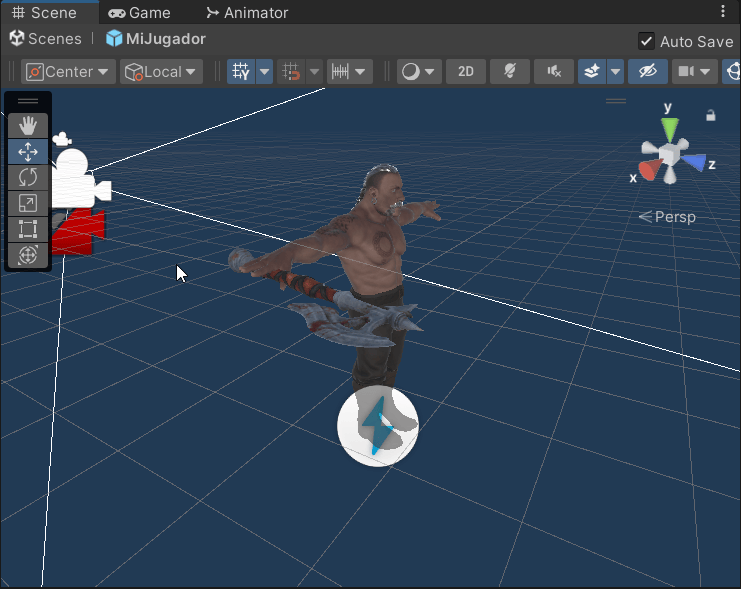Select the Hand view tool
Viewport: 741px width, 589px height.
(28, 126)
